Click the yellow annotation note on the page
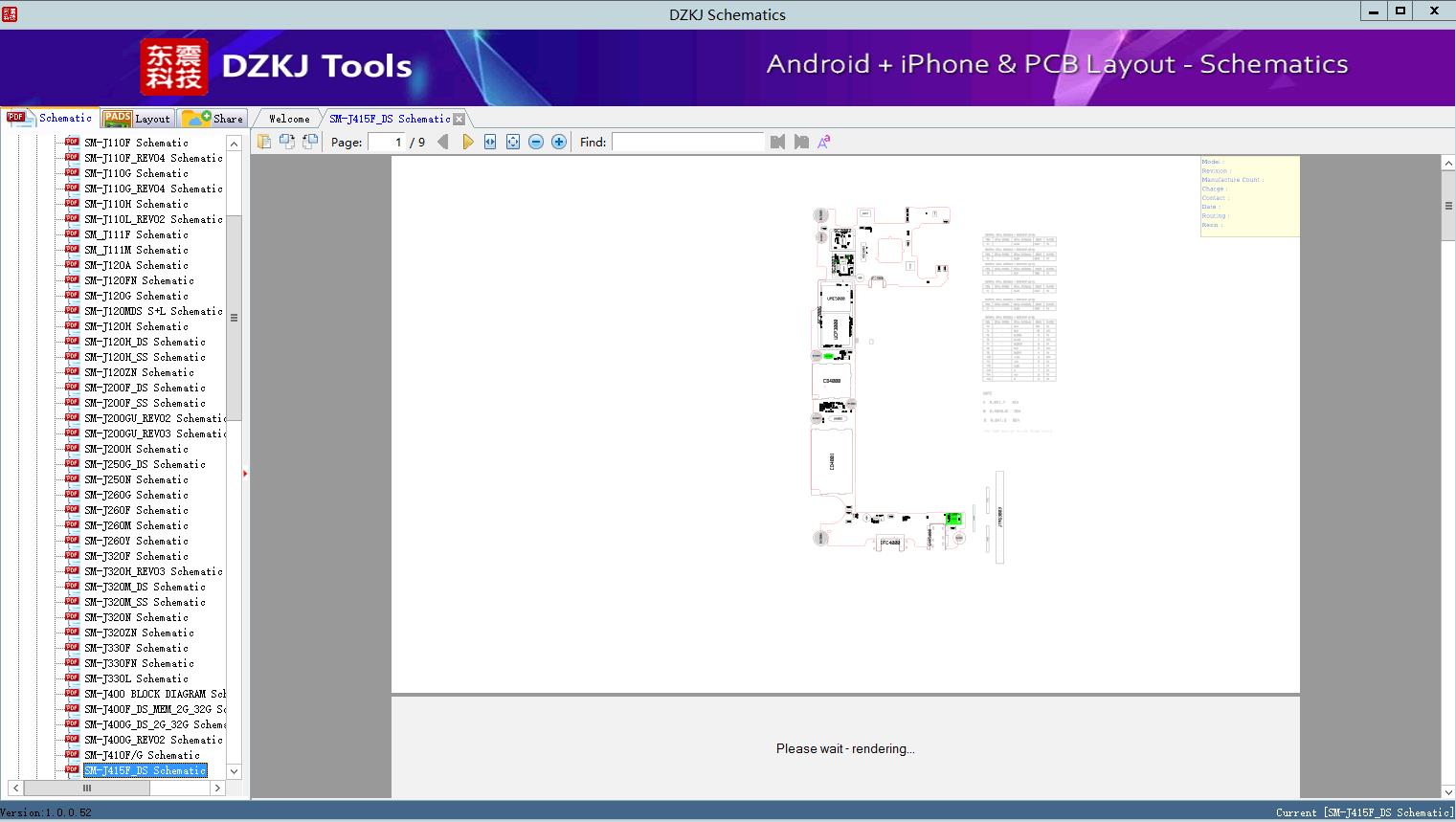 point(1250,196)
